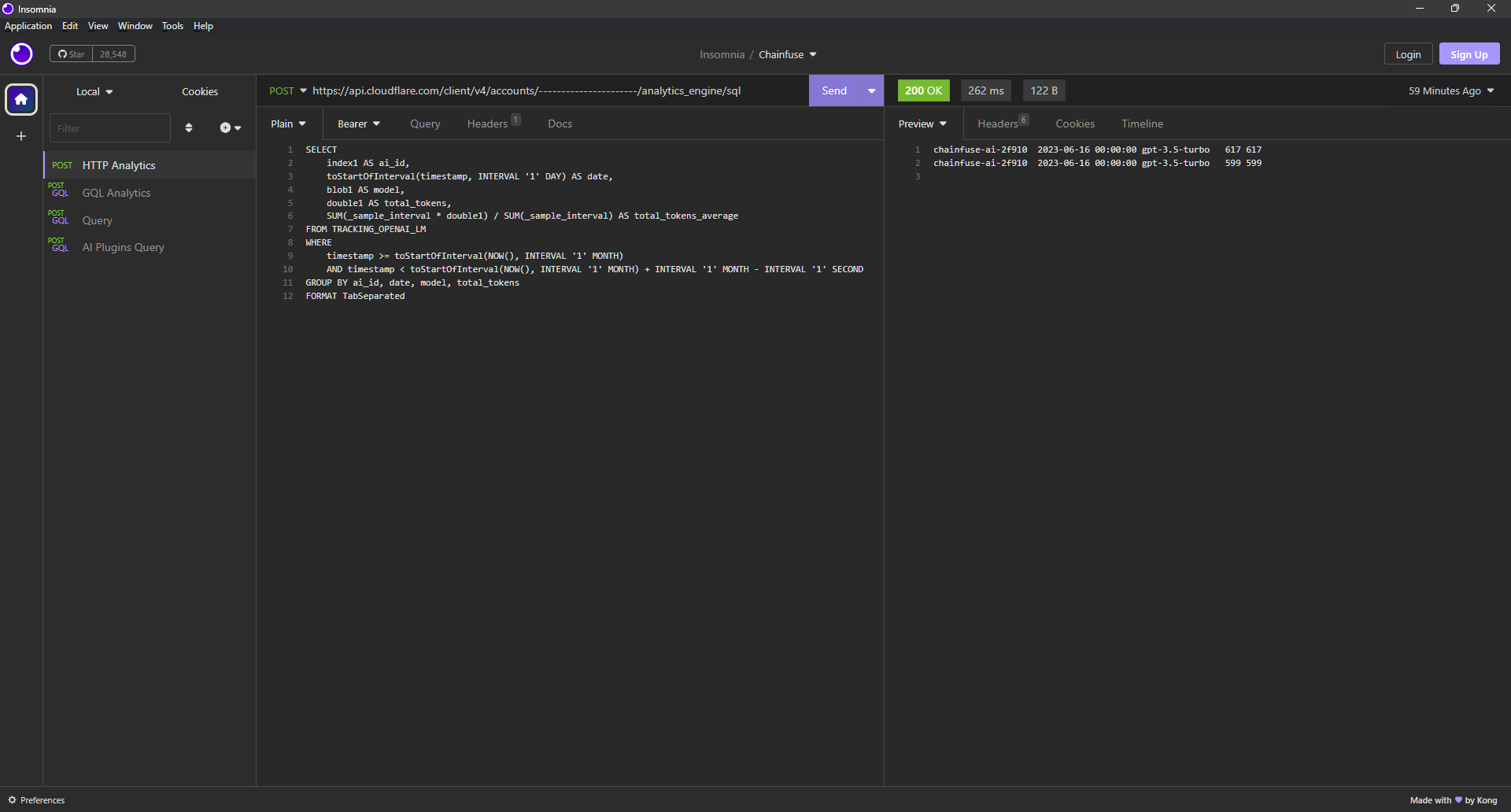The width and height of the screenshot is (1511, 812).
Task: Open the AI Plugins Query request
Action: 123,247
